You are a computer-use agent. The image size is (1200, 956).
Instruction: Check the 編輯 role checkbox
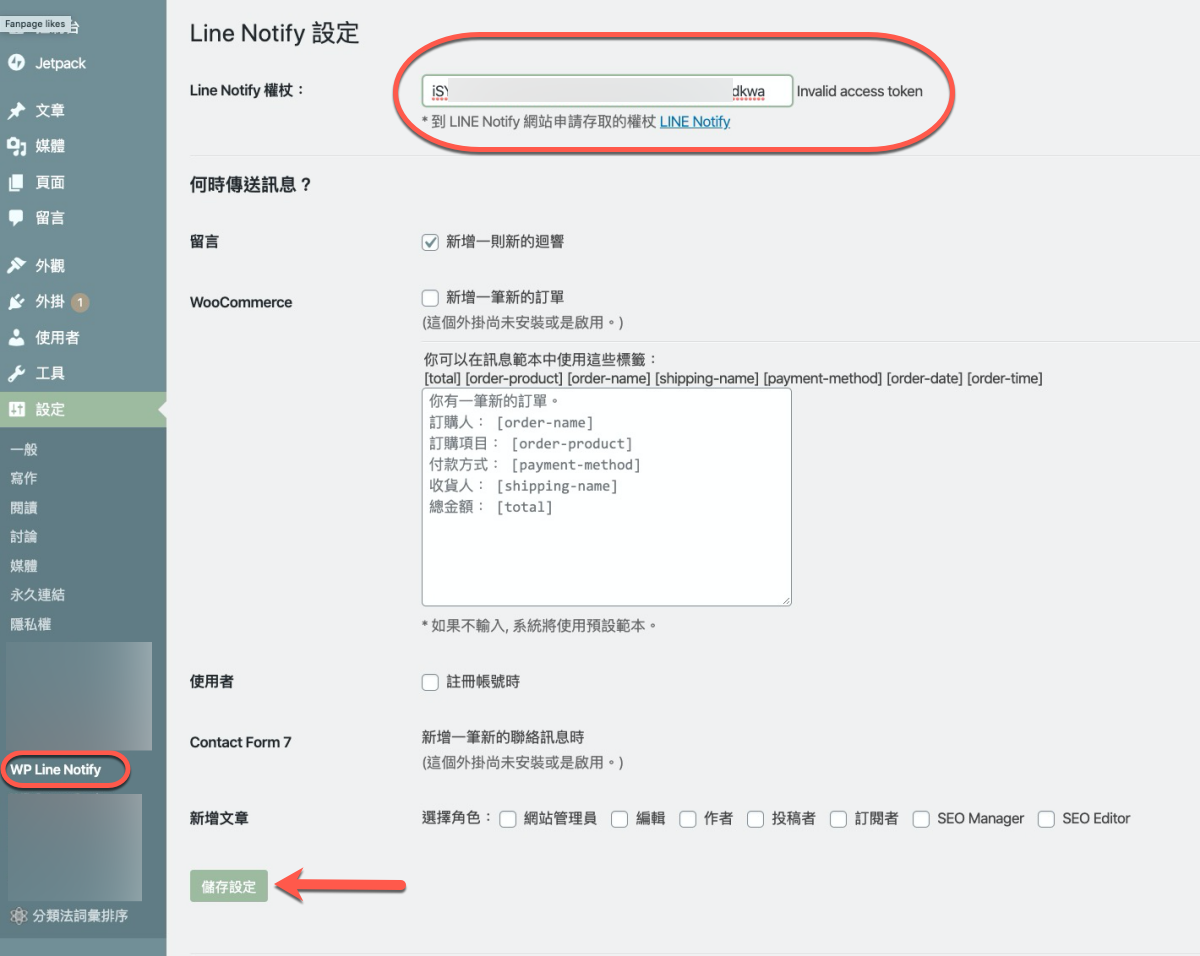[x=620, y=819]
